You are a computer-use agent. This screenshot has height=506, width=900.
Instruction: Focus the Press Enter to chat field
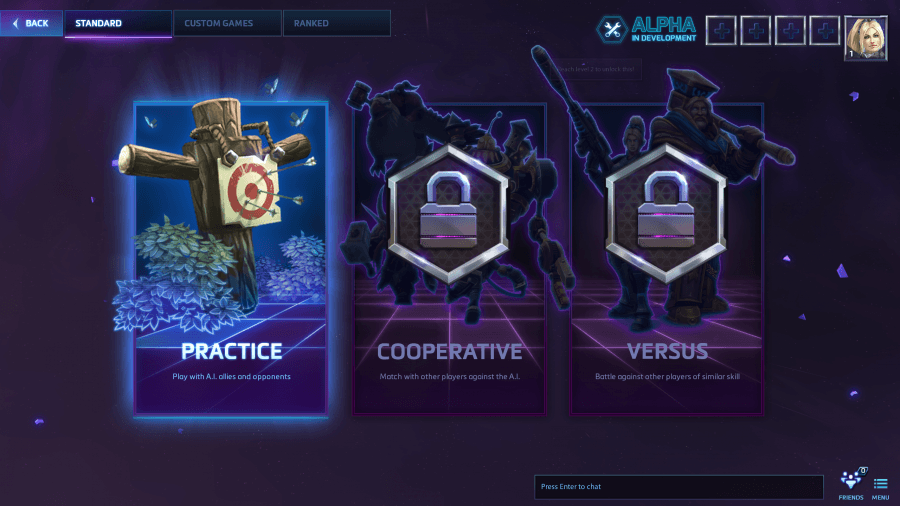pyautogui.click(x=678, y=486)
